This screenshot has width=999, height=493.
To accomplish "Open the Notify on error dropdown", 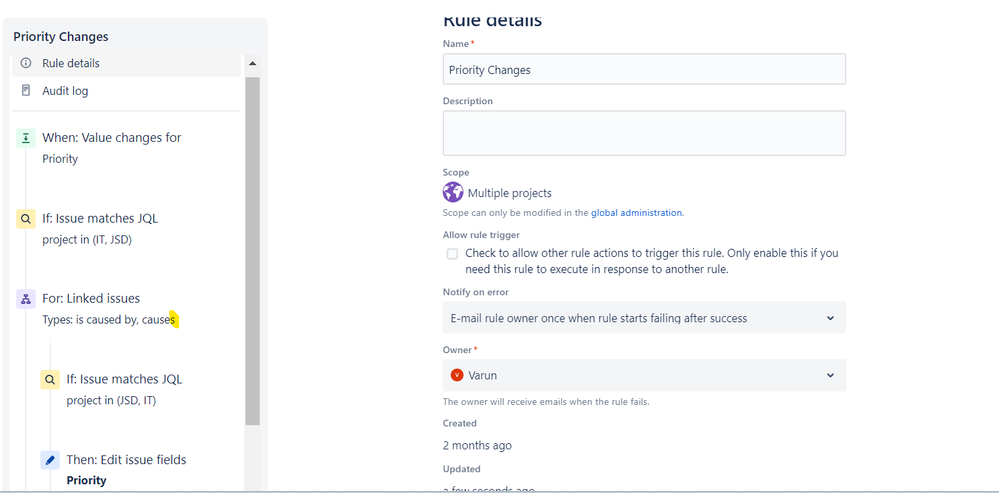I will click(x=644, y=318).
